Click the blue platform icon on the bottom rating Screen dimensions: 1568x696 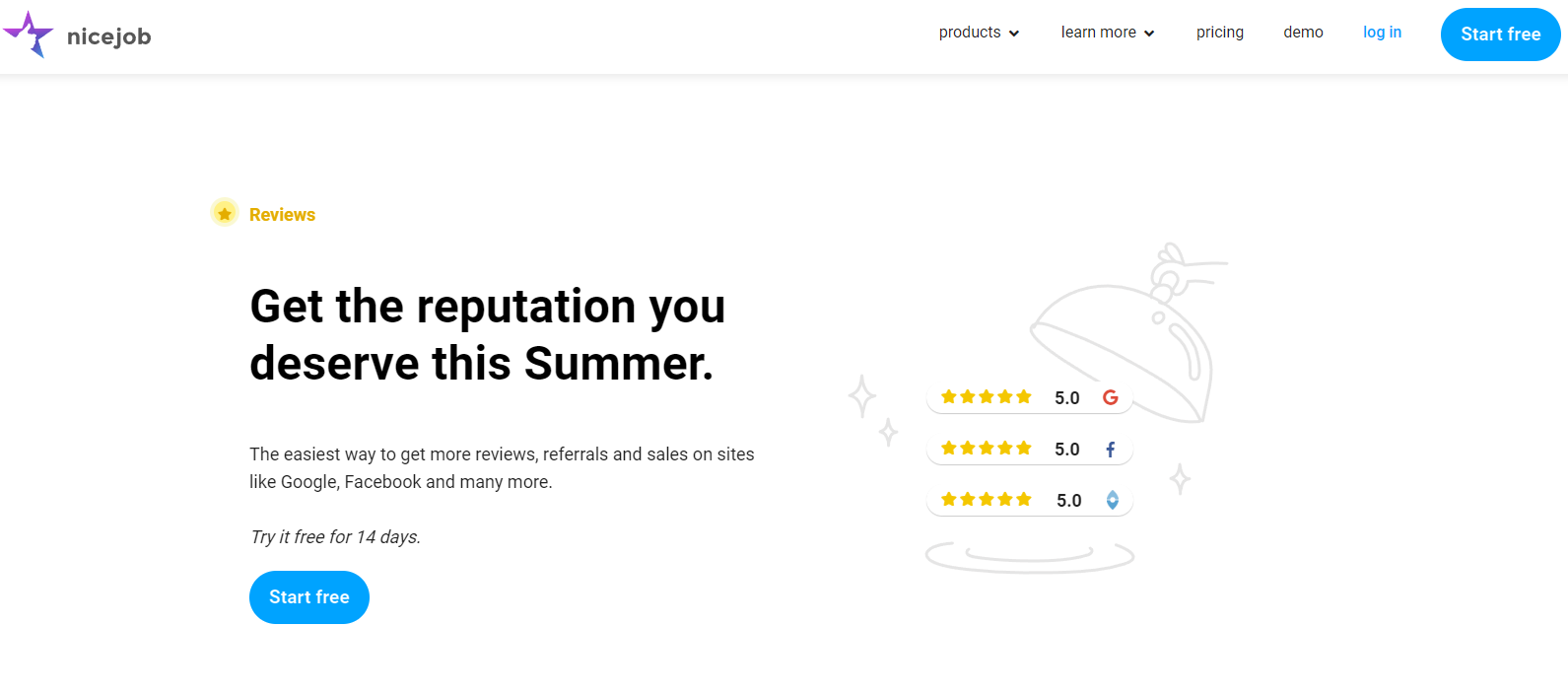point(1112,500)
